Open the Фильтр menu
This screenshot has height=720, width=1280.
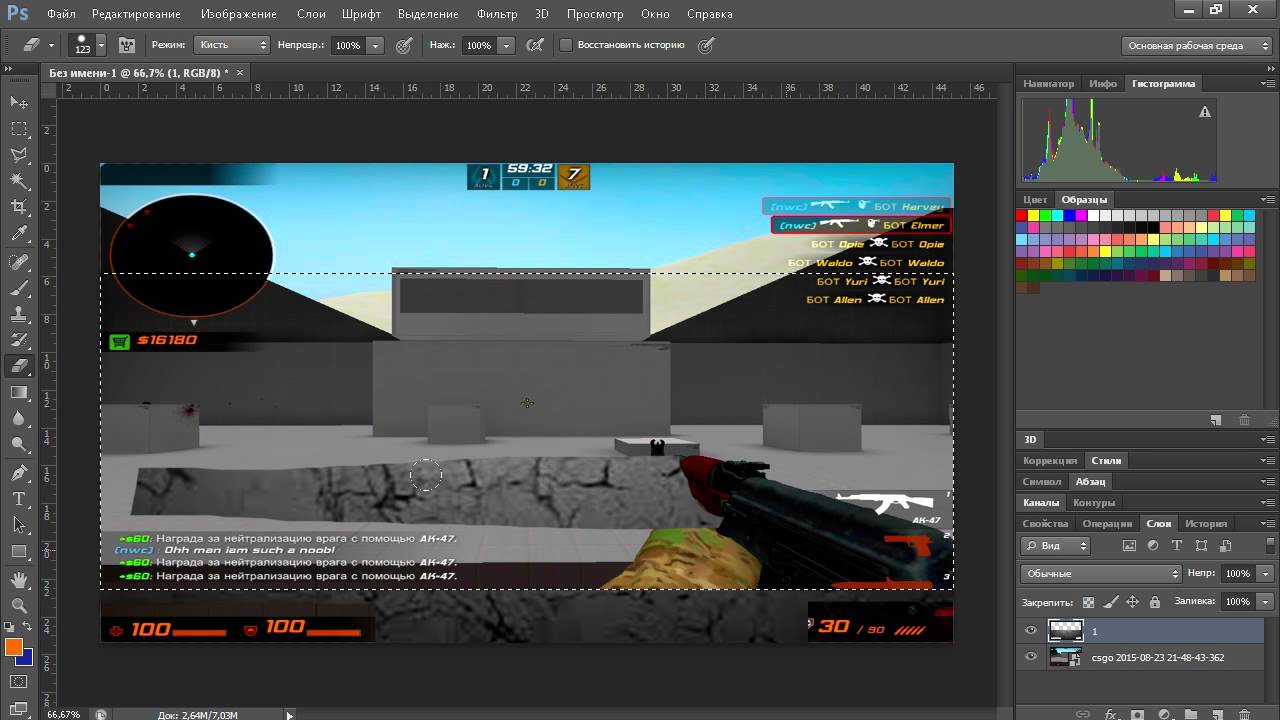[497, 14]
